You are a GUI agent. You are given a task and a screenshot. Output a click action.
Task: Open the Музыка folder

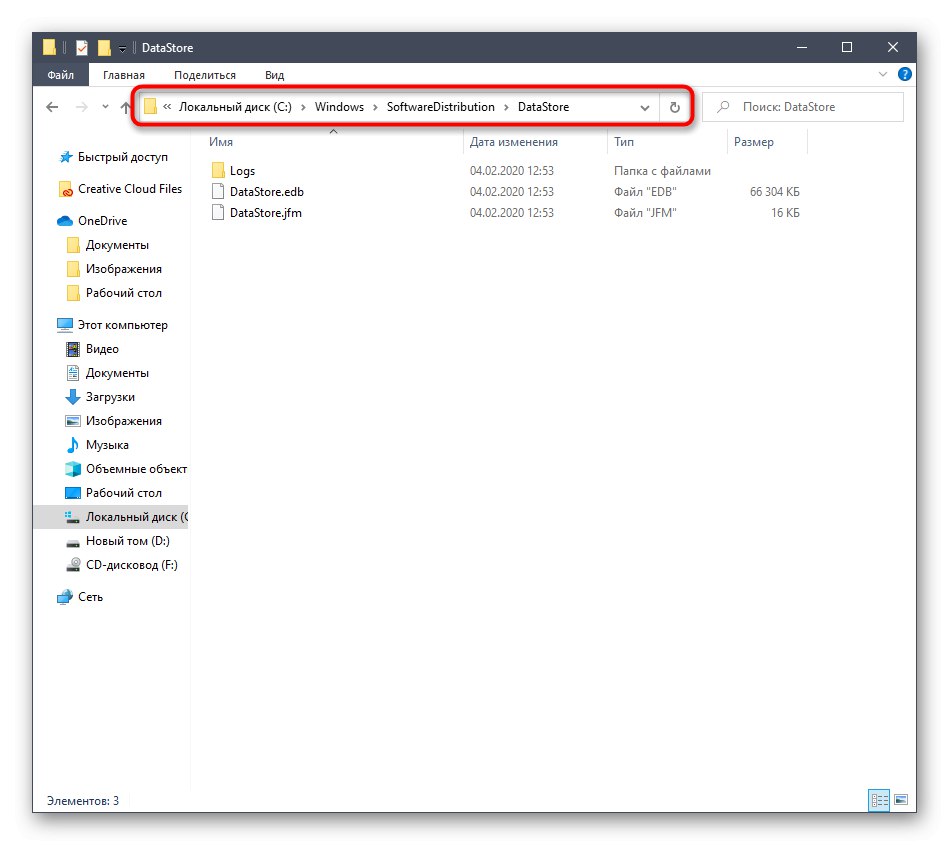coord(107,445)
